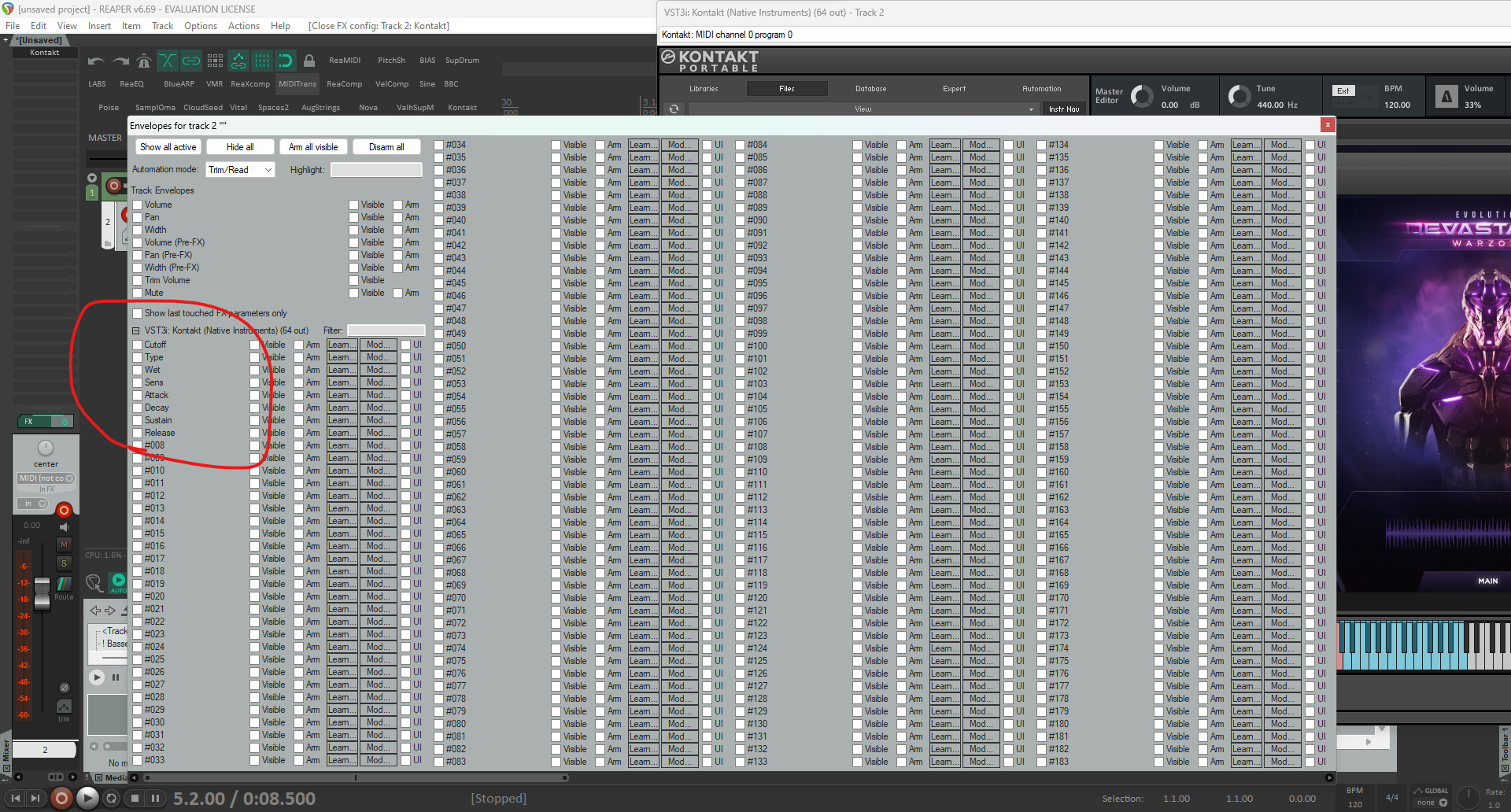Toggle transport repeat loop button

tap(112, 799)
